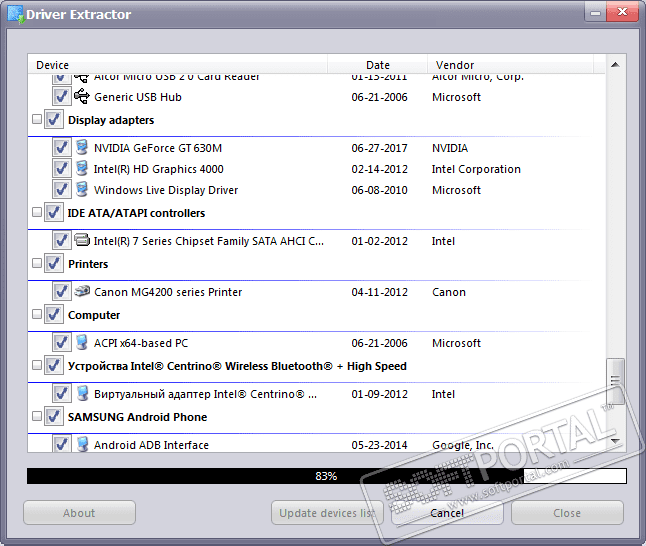Select the Canon vendor cell
The height and width of the screenshot is (546, 646).
click(449, 292)
